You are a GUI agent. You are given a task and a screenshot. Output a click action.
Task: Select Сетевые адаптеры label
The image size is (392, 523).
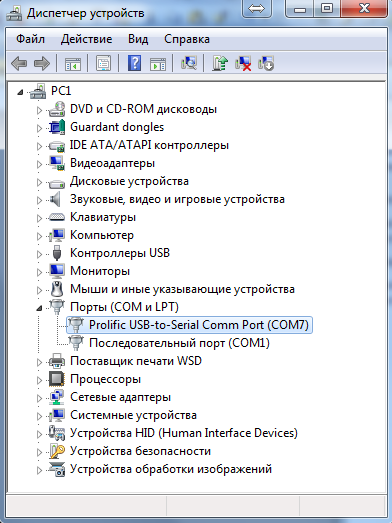pyautogui.click(x=120, y=397)
